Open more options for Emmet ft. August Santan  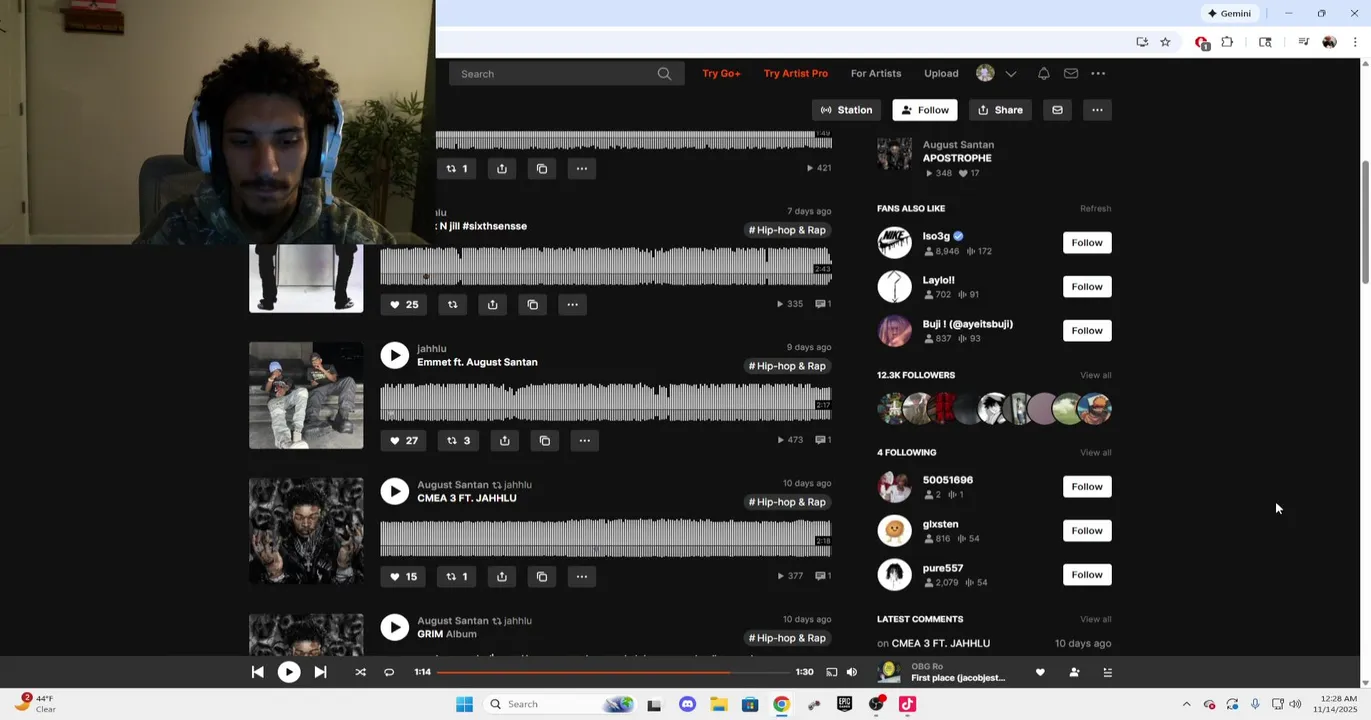[x=584, y=440]
